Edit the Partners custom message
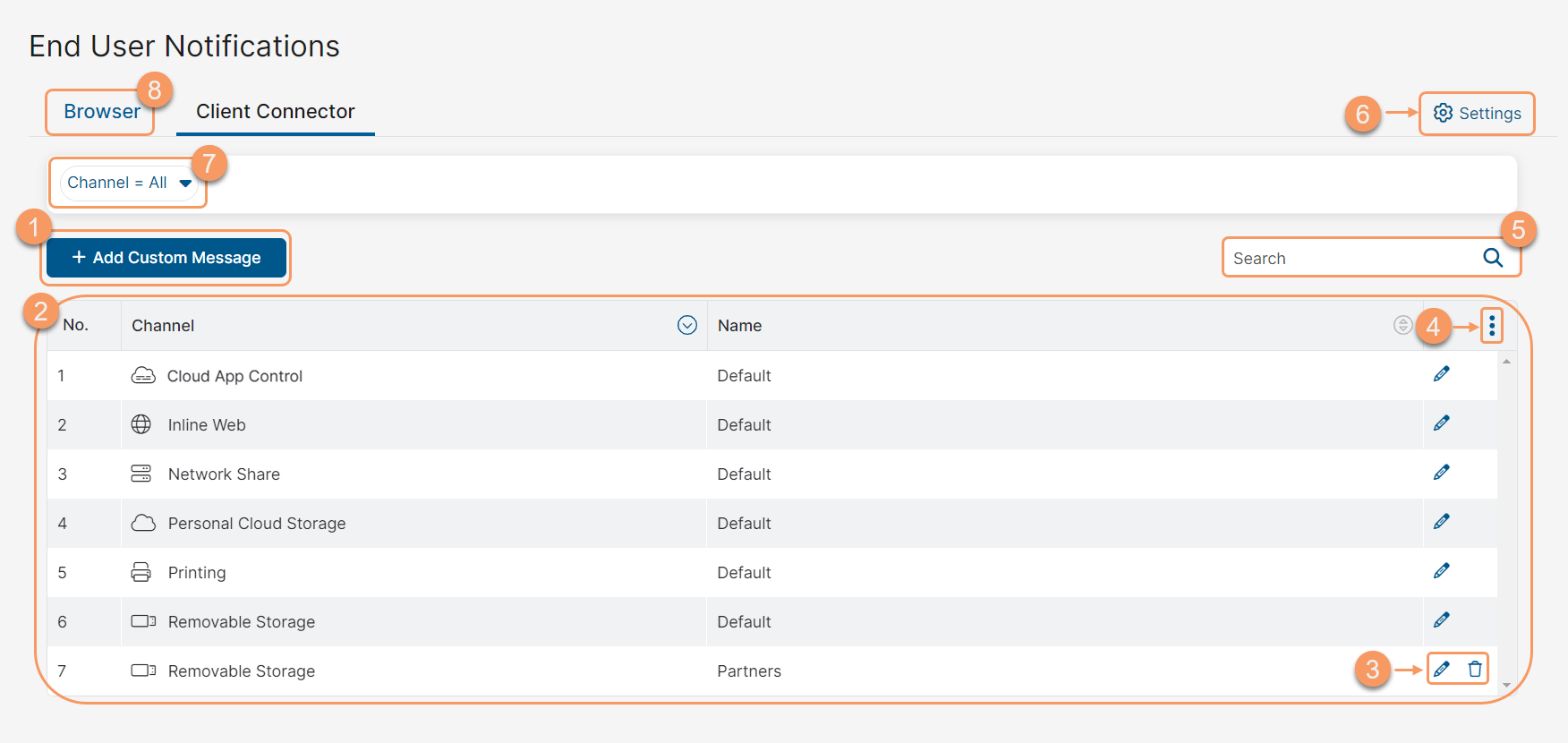The height and width of the screenshot is (743, 1568). pyautogui.click(x=1441, y=670)
